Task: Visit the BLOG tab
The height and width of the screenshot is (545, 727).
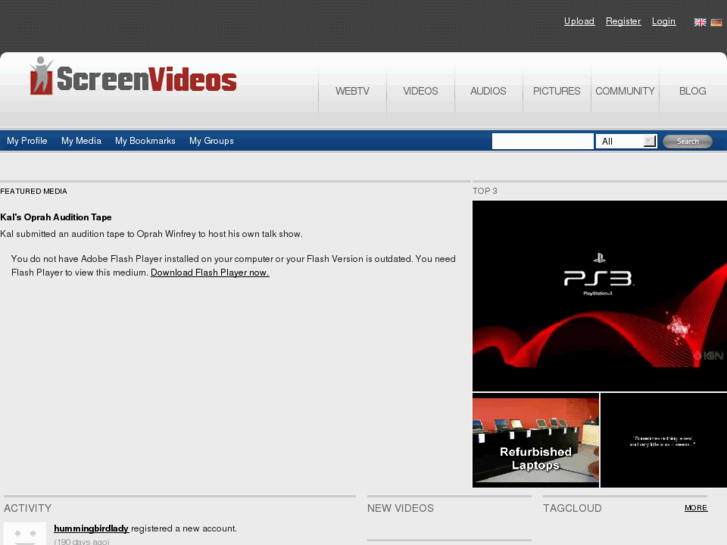Action: 693,91
